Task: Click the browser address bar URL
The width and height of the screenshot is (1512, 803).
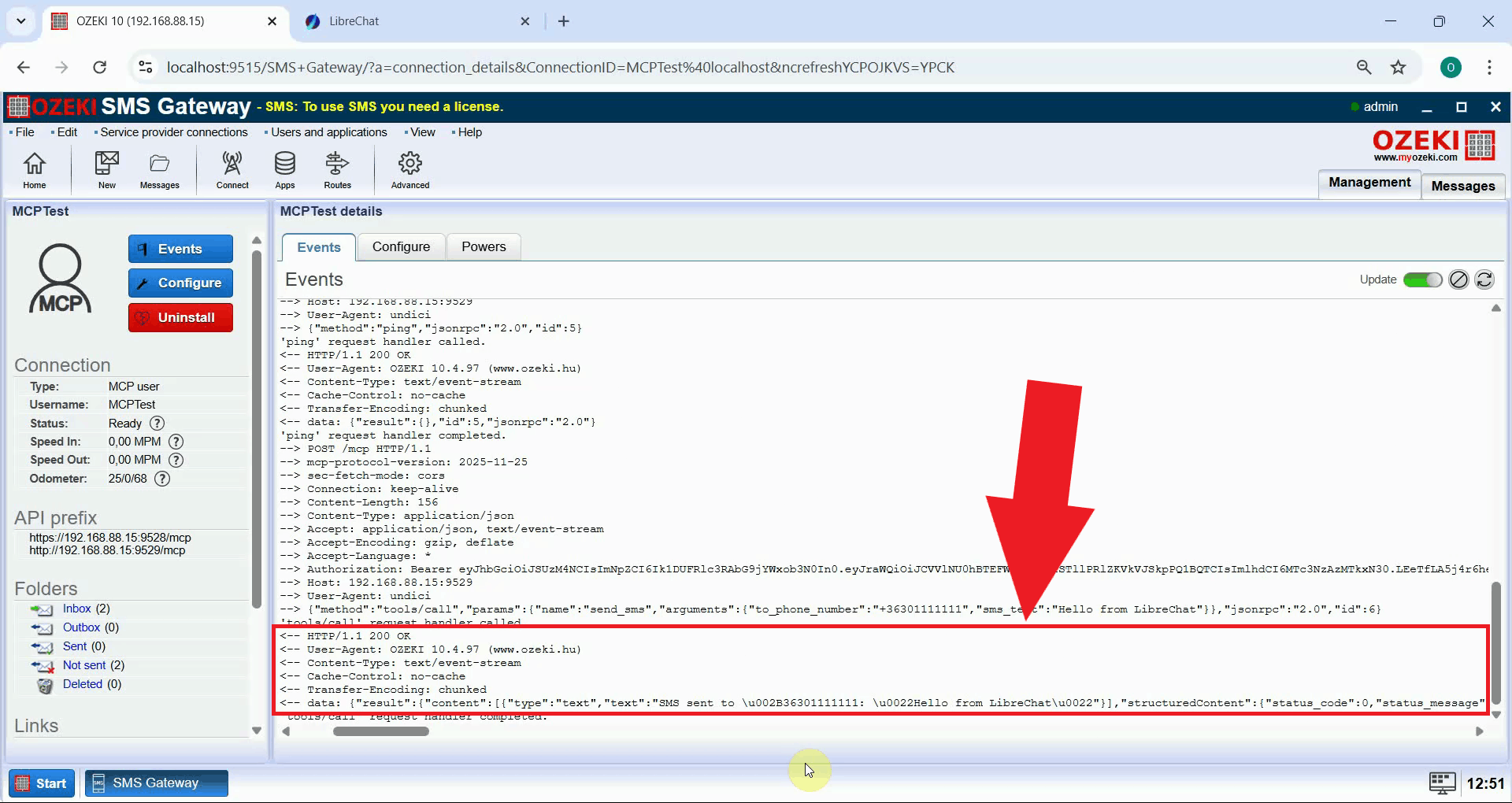Action: (560, 67)
